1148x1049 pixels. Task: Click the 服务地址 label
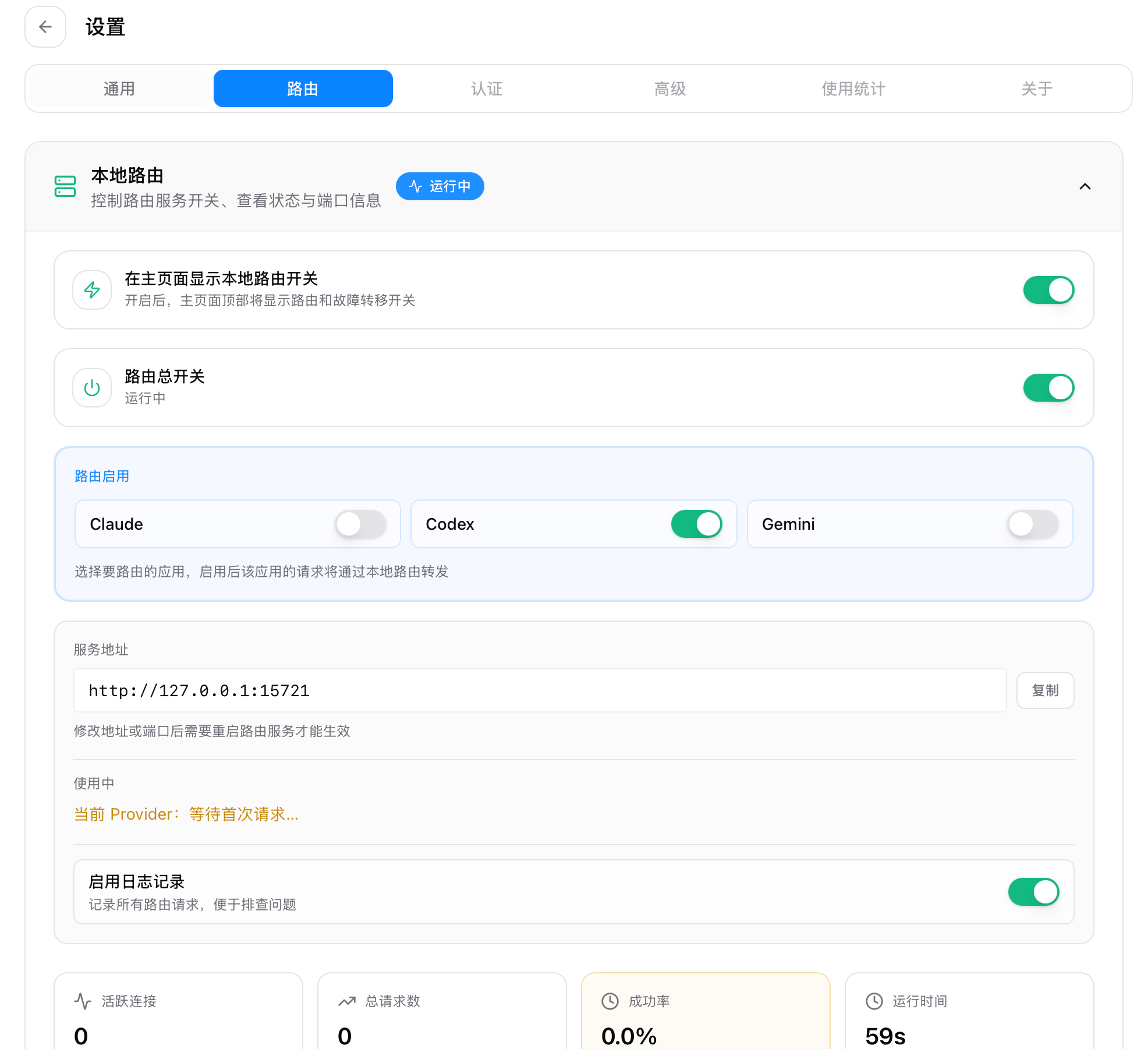tap(101, 650)
